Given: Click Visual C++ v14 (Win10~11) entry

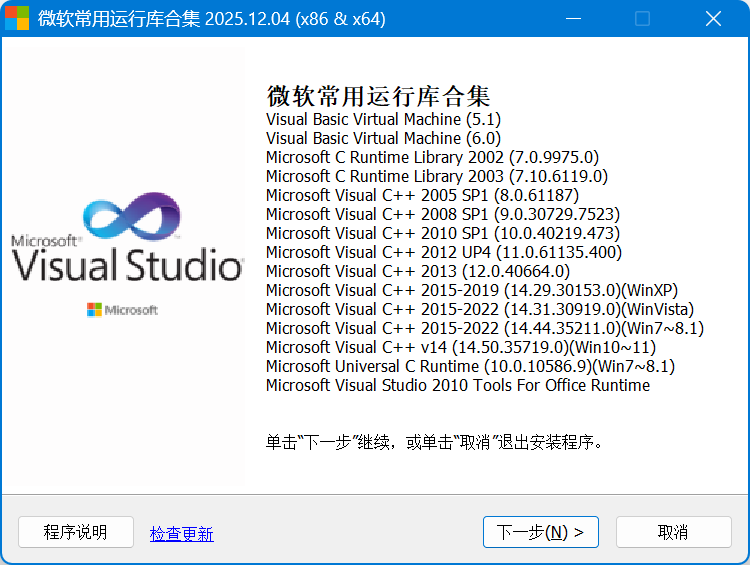Looking at the screenshot, I should pos(460,347).
